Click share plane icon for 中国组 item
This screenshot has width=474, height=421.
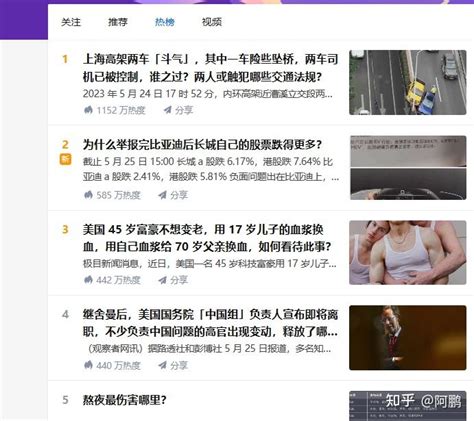[163, 365]
